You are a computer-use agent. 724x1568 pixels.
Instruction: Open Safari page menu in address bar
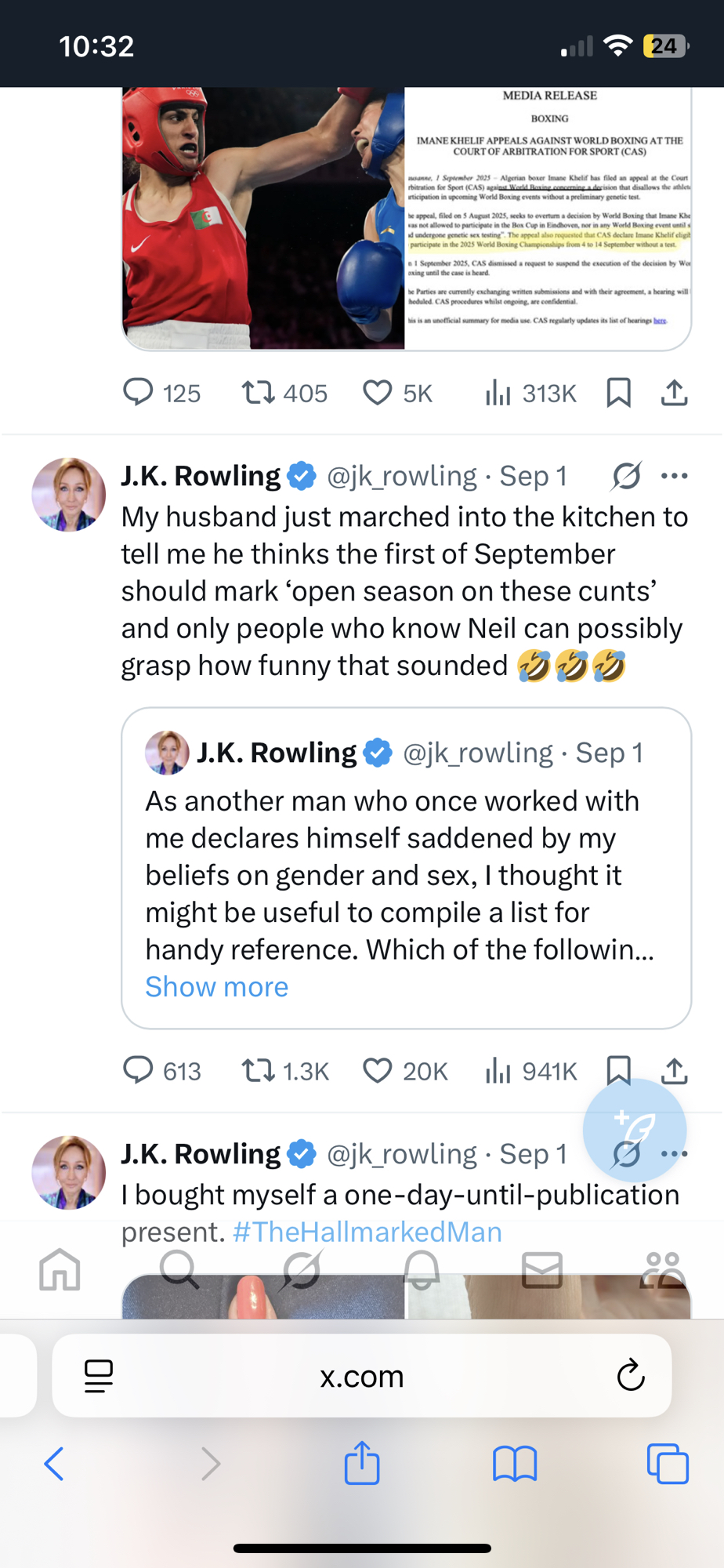[99, 1376]
